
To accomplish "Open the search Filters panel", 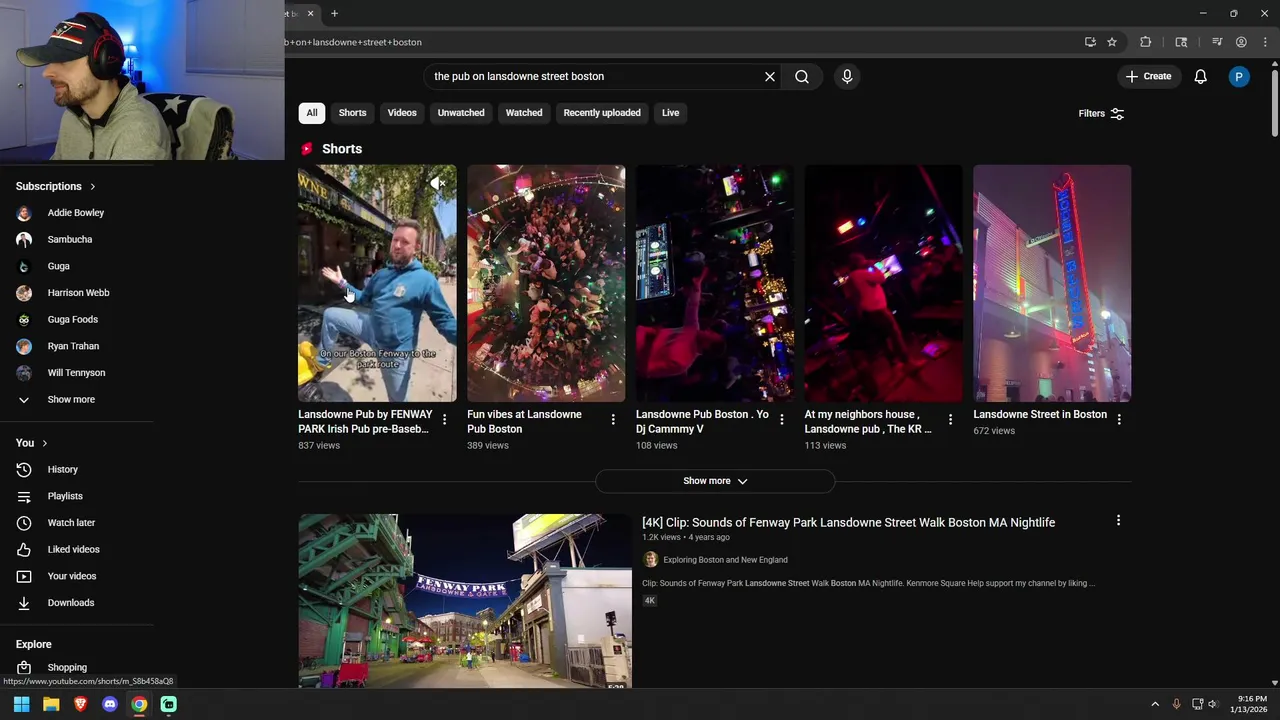I will (1101, 113).
